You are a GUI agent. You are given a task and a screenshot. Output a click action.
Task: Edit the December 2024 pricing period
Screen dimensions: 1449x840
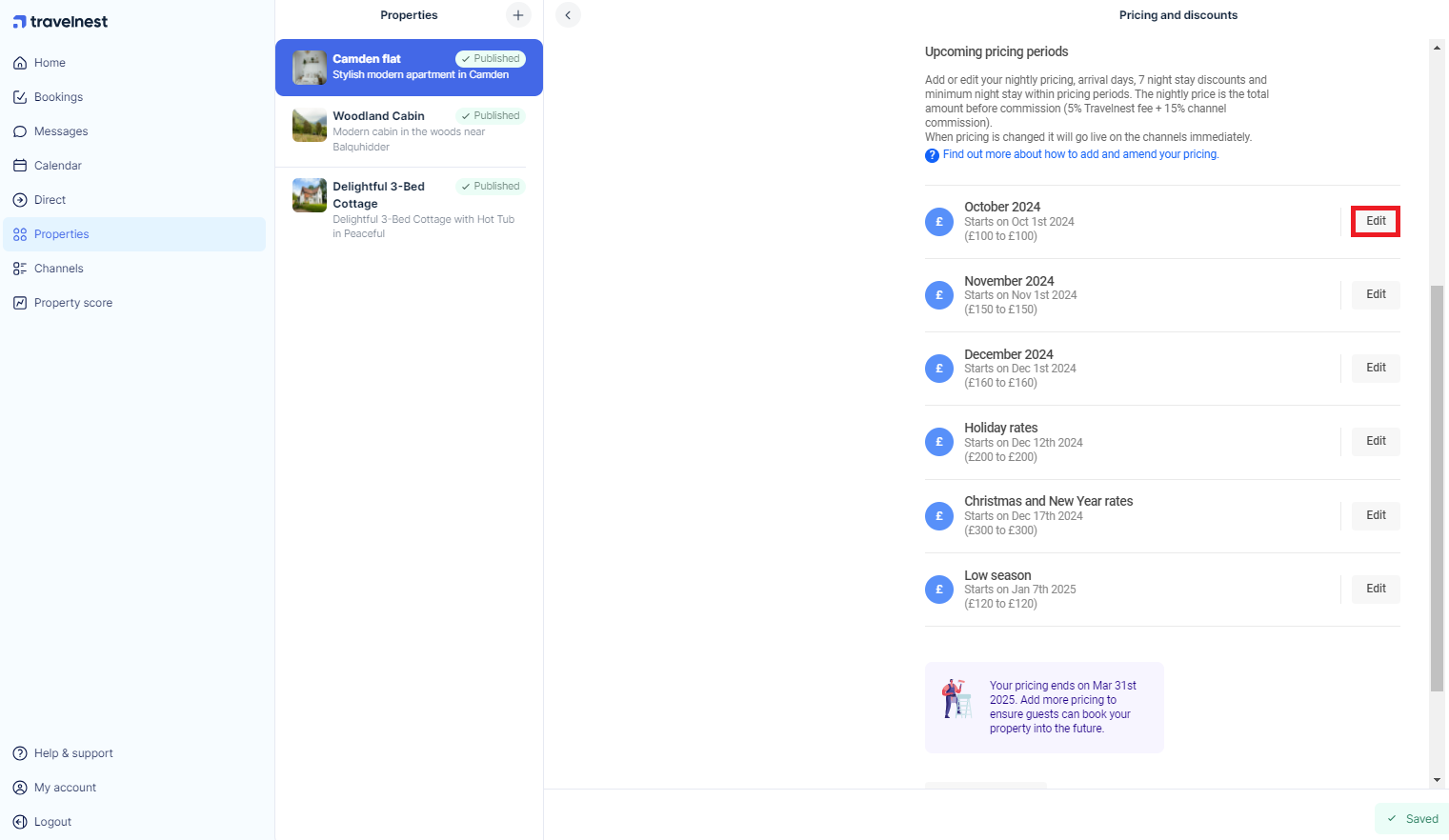pos(1376,368)
